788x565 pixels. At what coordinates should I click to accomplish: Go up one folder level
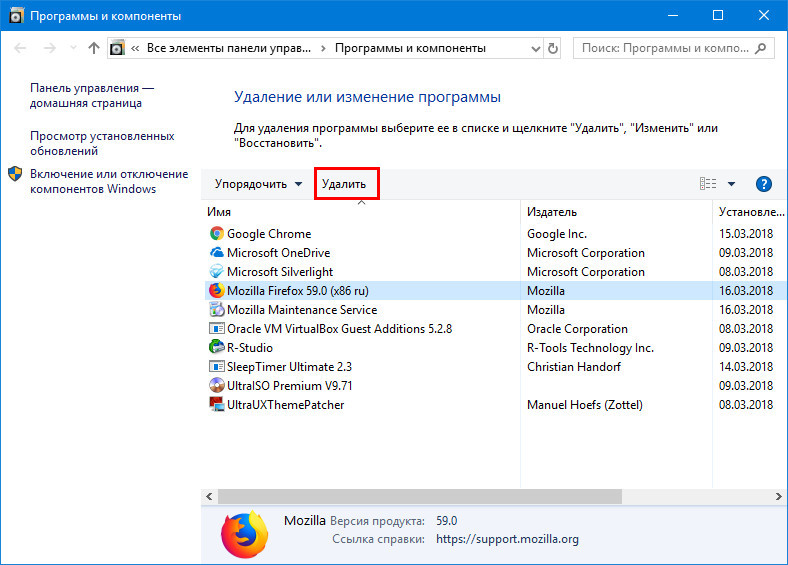(94, 48)
